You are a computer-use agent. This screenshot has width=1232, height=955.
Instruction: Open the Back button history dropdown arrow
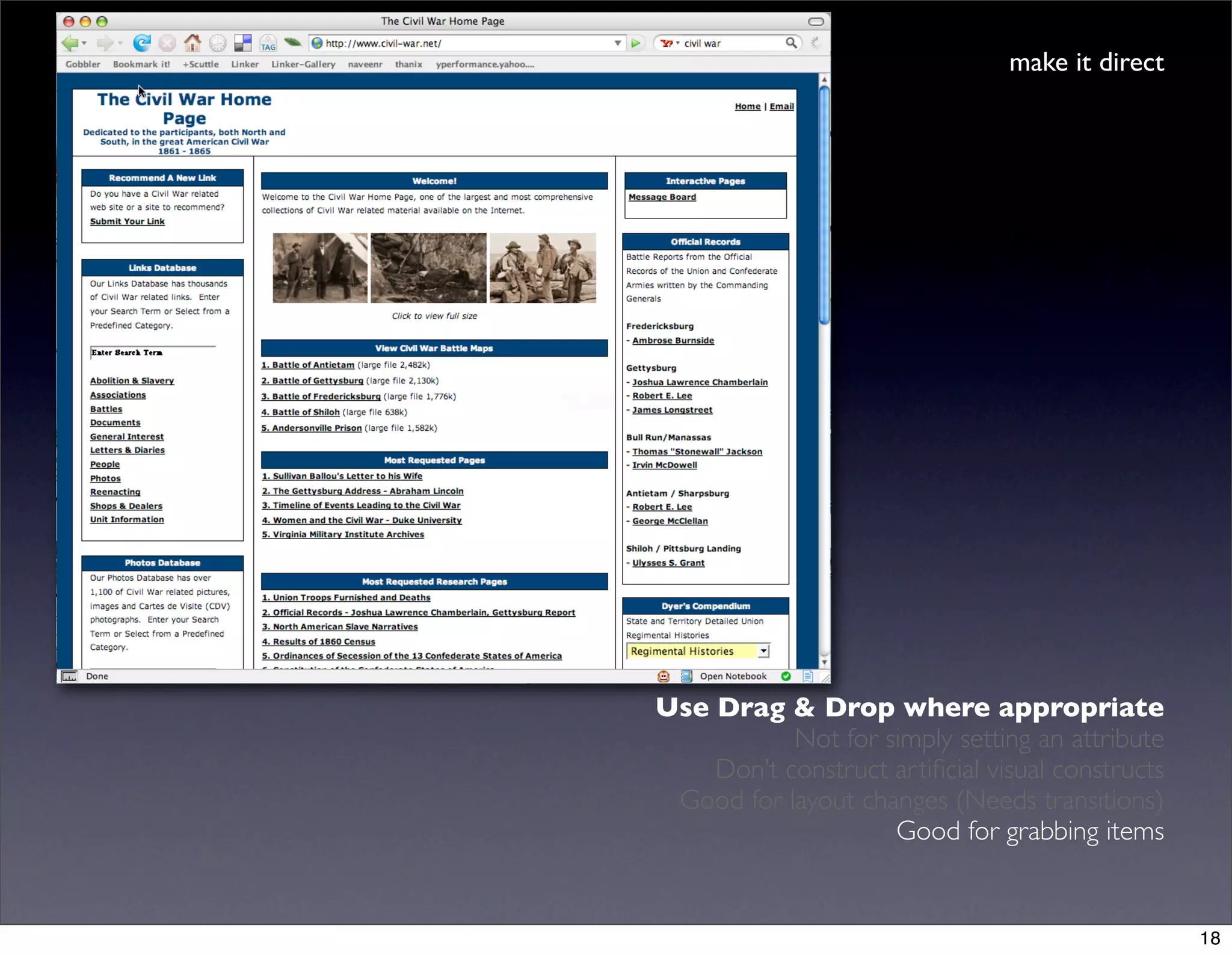coord(84,43)
